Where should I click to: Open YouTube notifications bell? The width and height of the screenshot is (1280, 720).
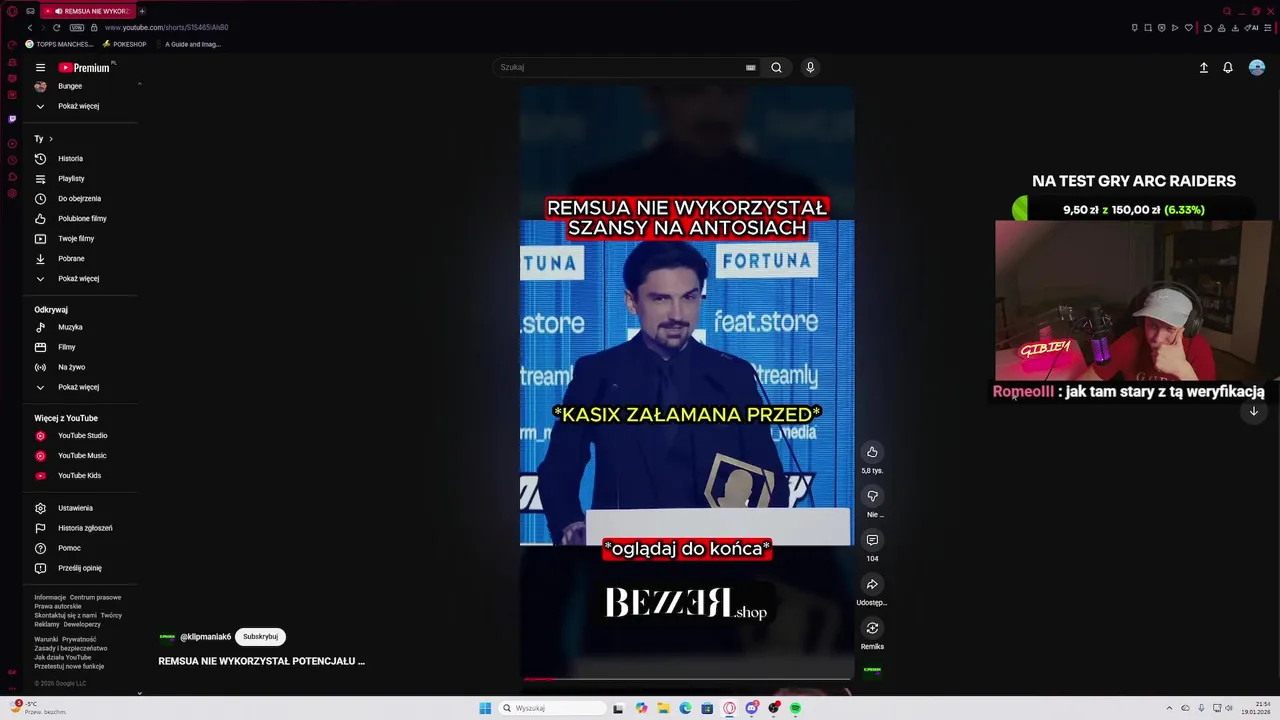[x=1228, y=68]
